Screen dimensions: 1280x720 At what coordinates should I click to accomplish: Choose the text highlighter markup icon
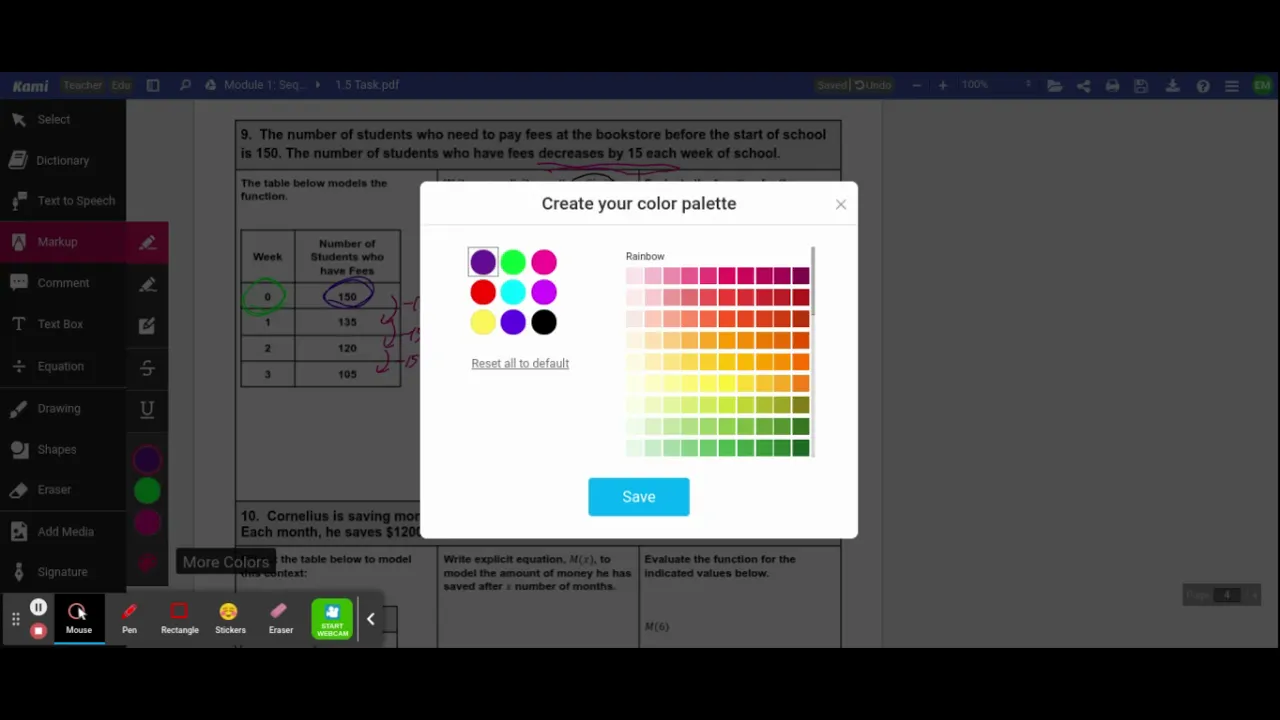147,242
